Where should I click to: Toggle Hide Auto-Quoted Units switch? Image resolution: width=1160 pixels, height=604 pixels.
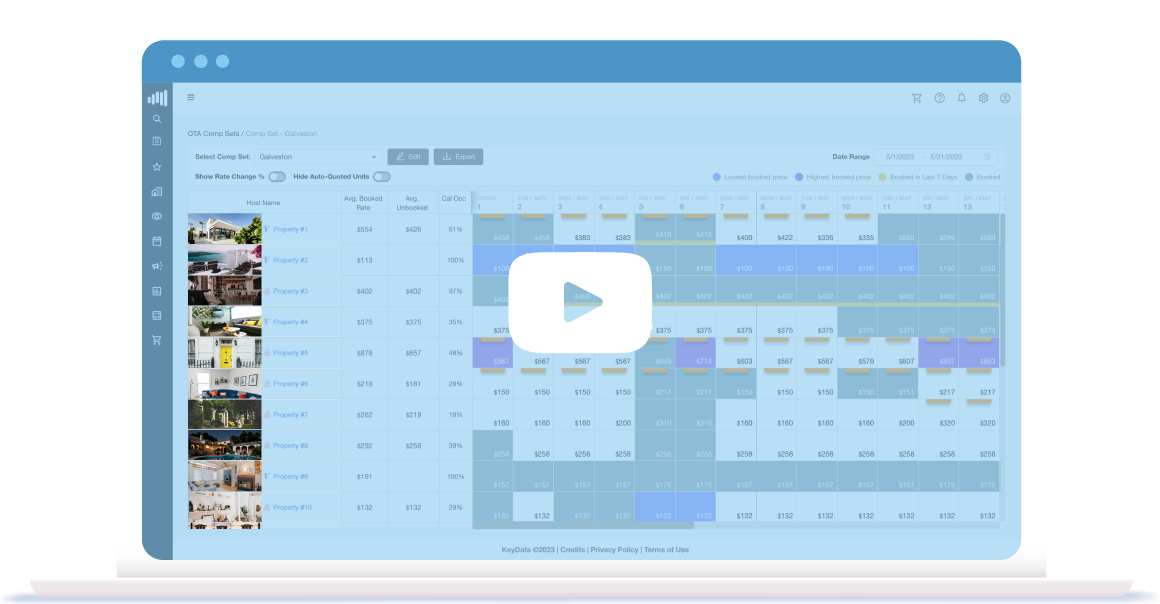tap(382, 177)
